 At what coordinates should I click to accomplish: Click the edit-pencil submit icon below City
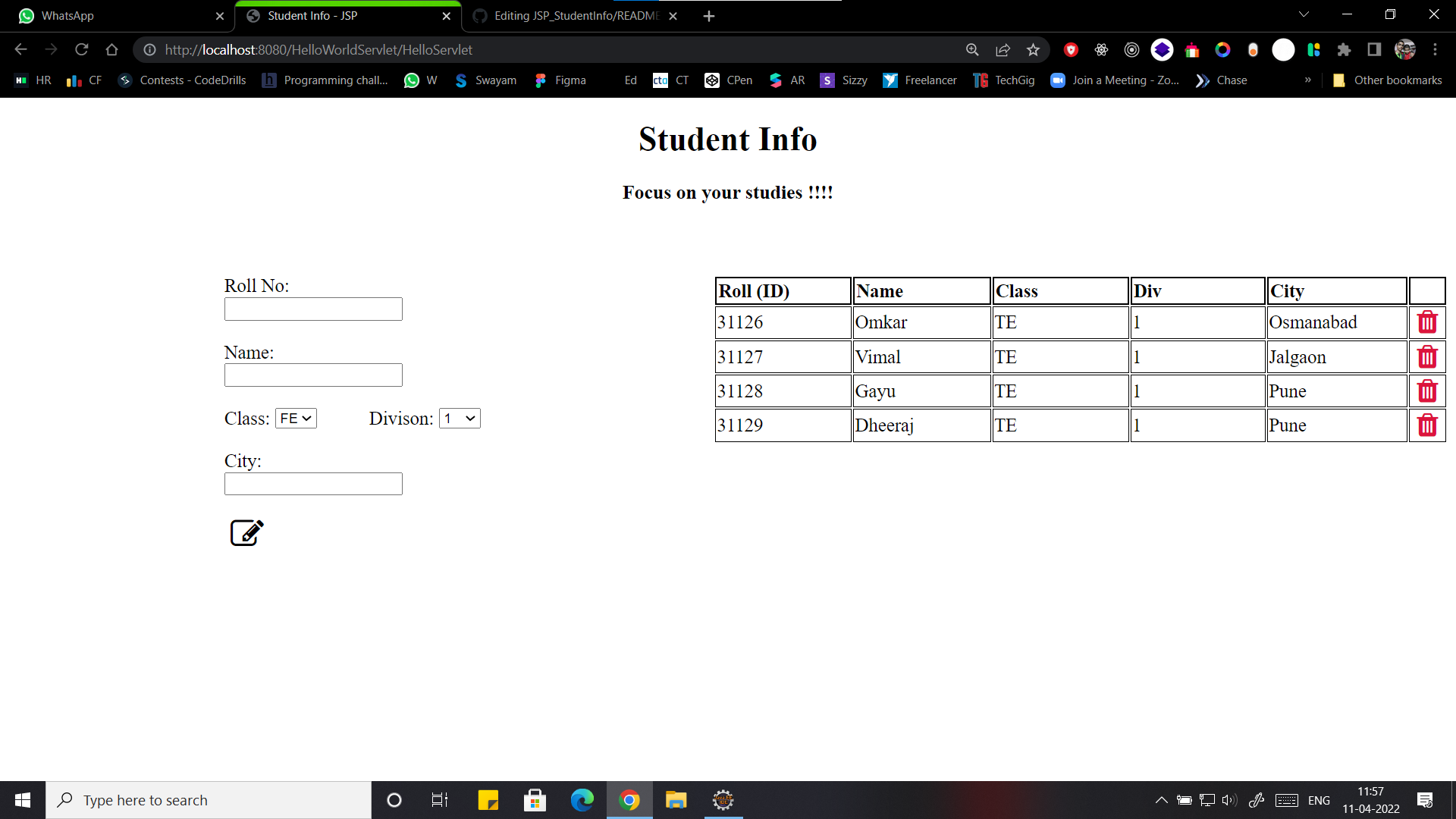pyautogui.click(x=246, y=532)
